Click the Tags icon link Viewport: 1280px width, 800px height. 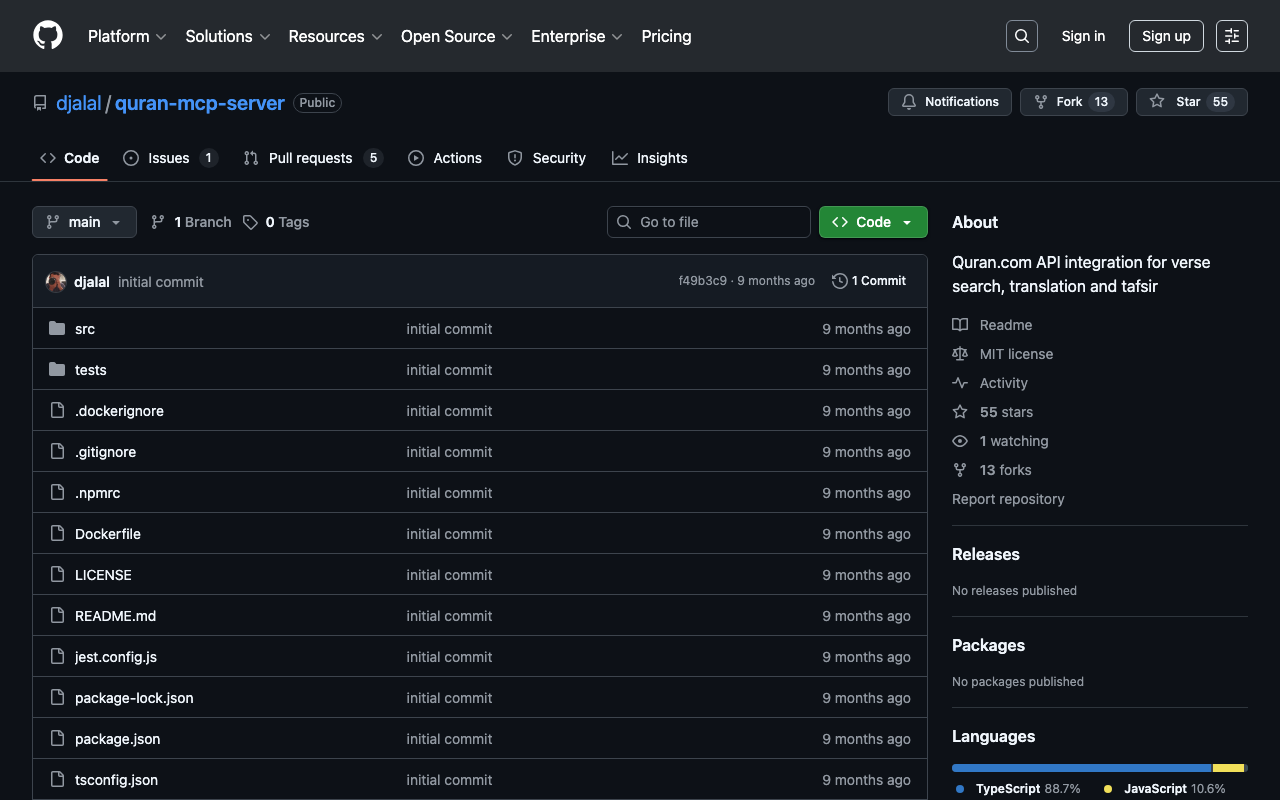point(251,222)
